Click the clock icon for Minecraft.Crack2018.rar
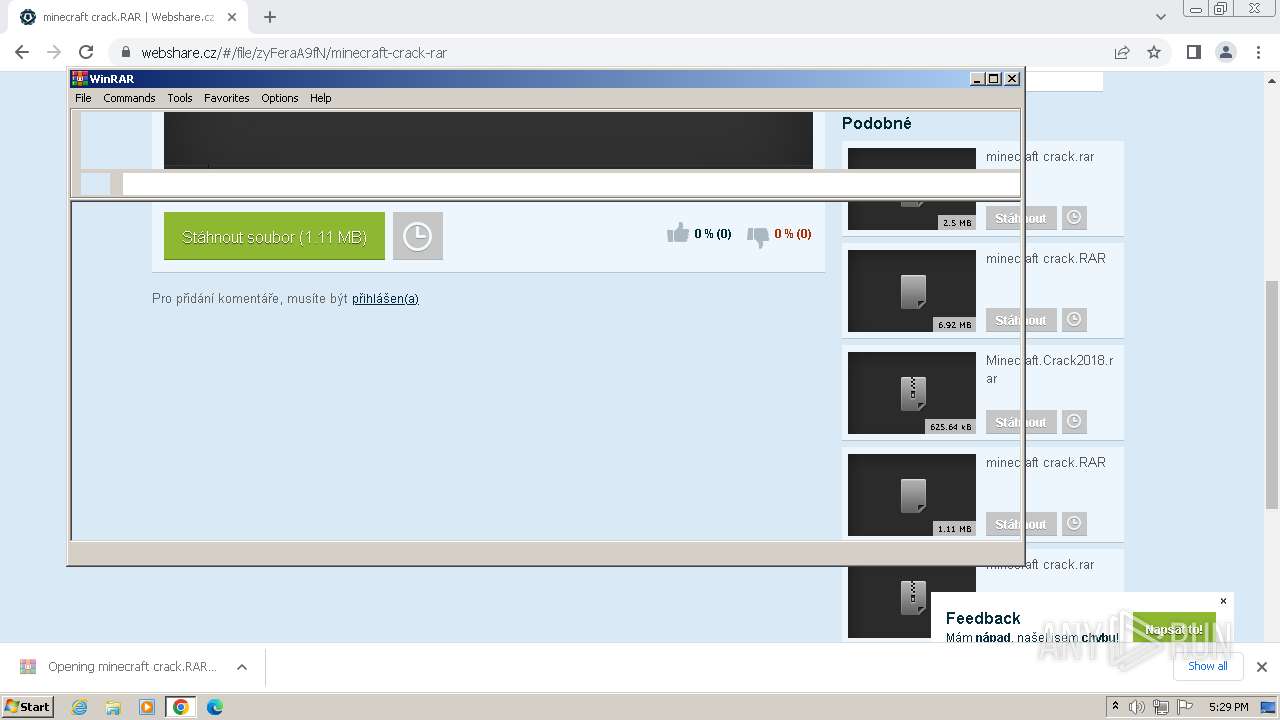The image size is (1280, 720). 1074,422
